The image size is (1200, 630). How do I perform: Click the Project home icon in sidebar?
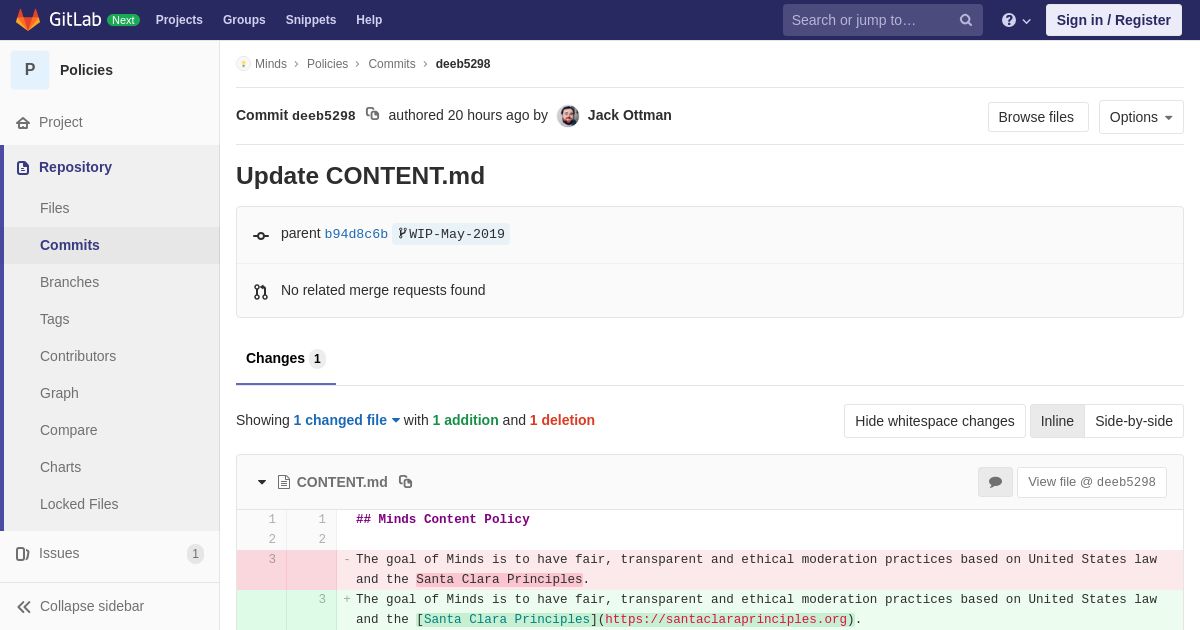click(x=23, y=123)
